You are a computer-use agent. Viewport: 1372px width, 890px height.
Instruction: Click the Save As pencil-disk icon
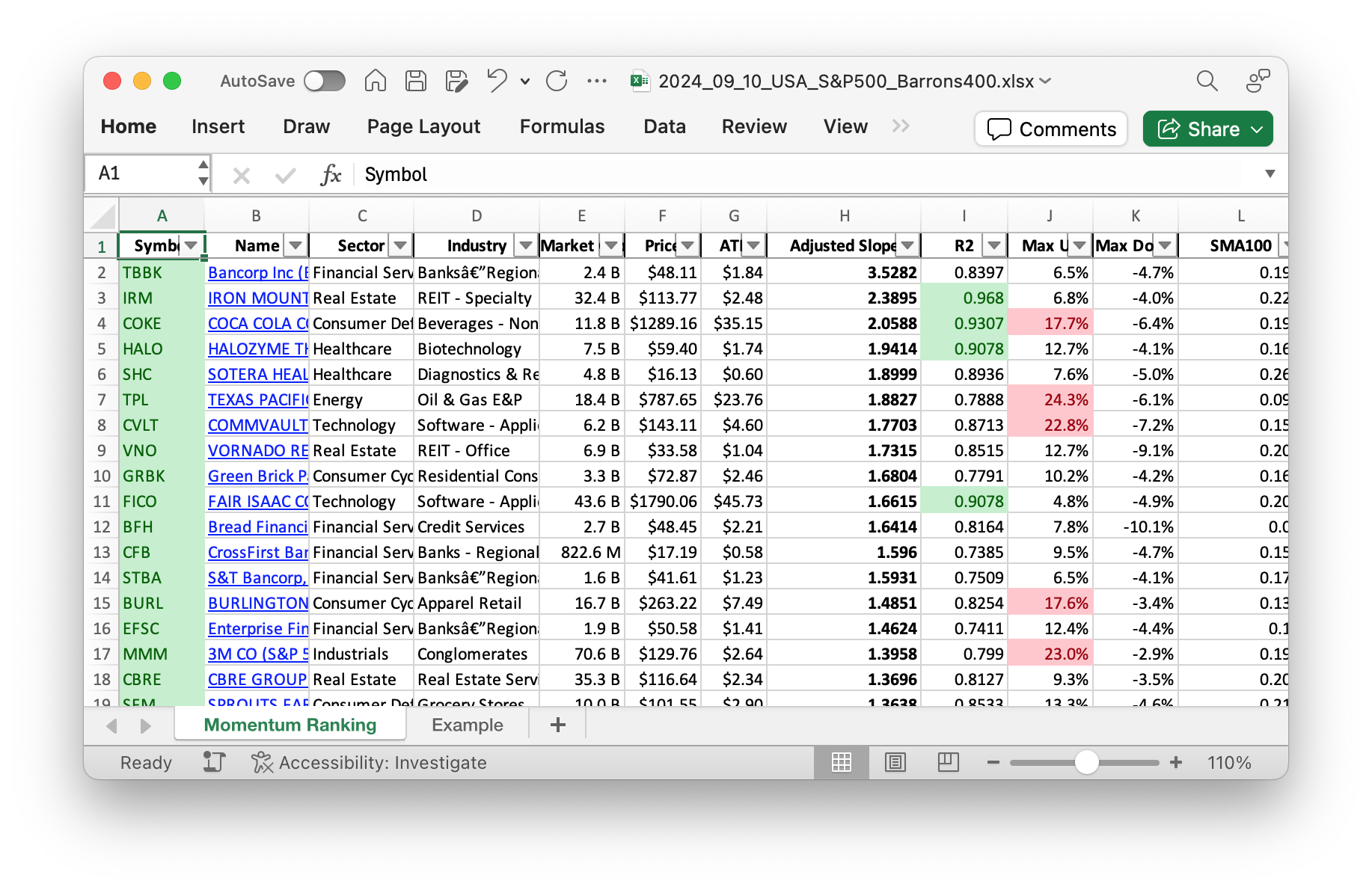click(x=456, y=81)
